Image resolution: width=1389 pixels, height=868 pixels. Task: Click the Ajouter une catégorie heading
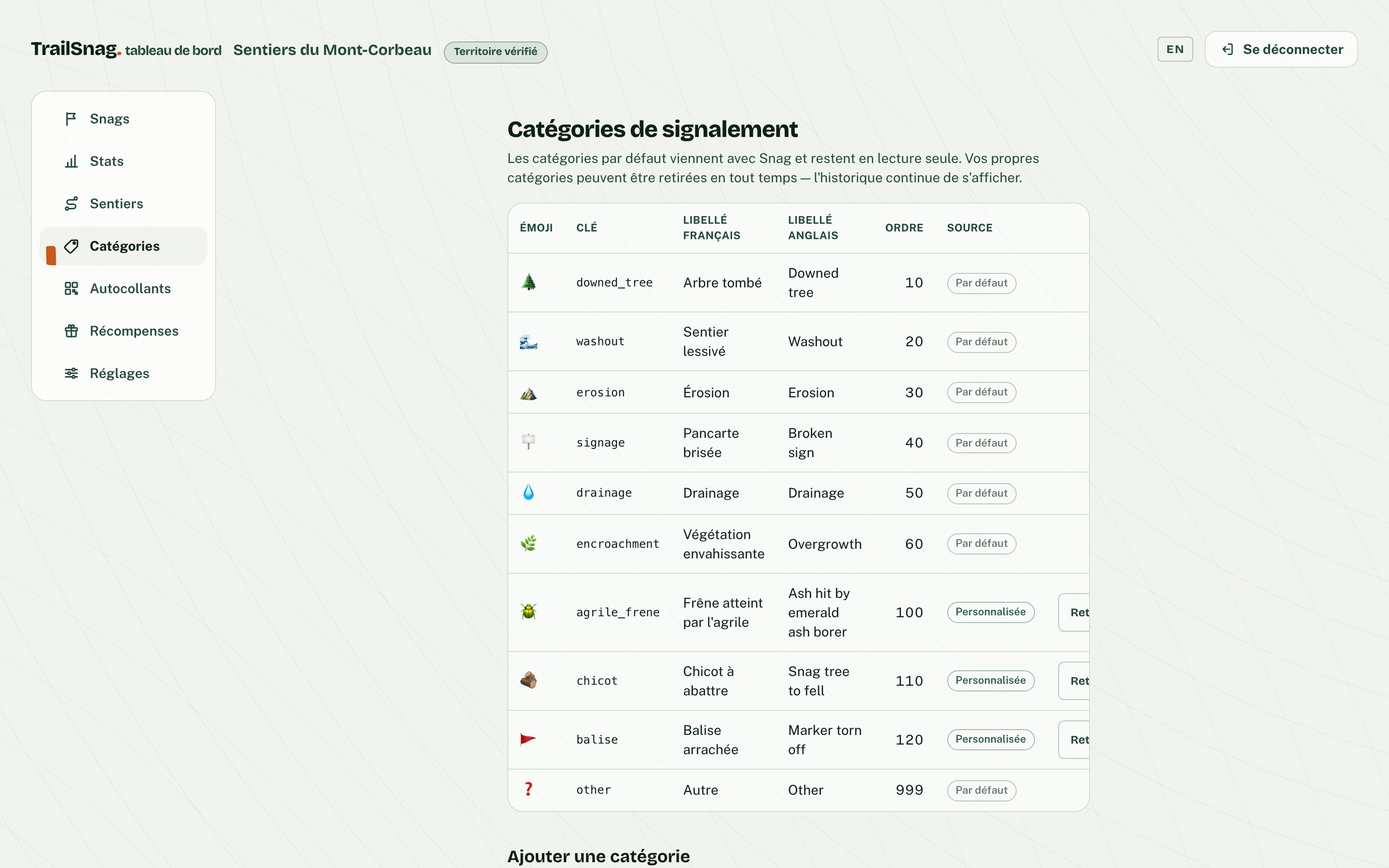[x=598, y=856]
